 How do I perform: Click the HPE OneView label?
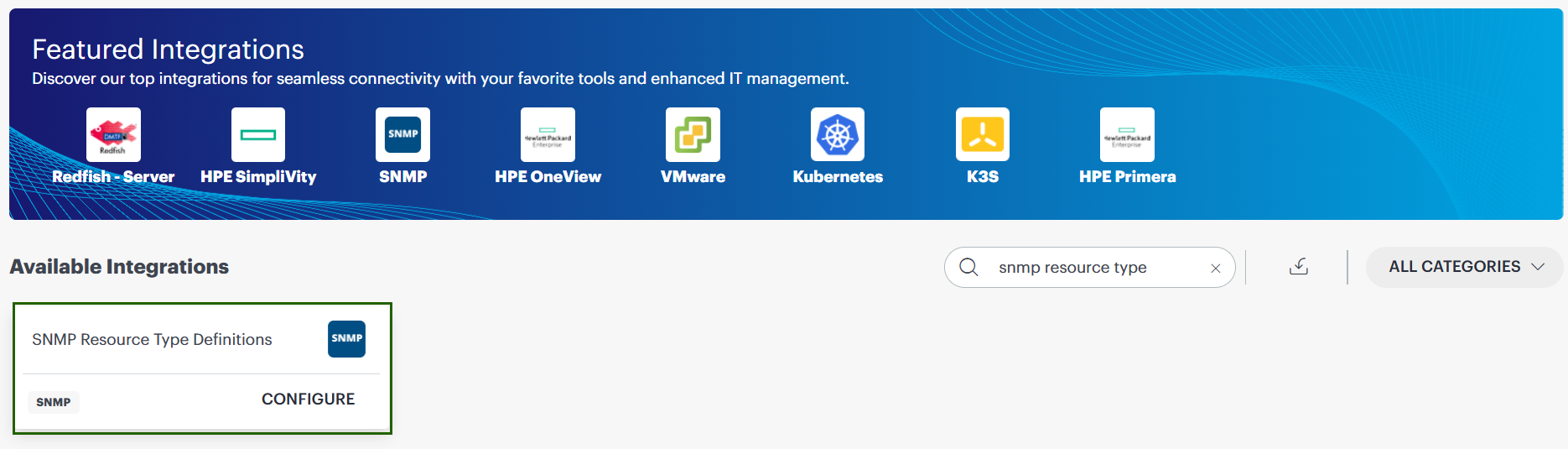[548, 177]
